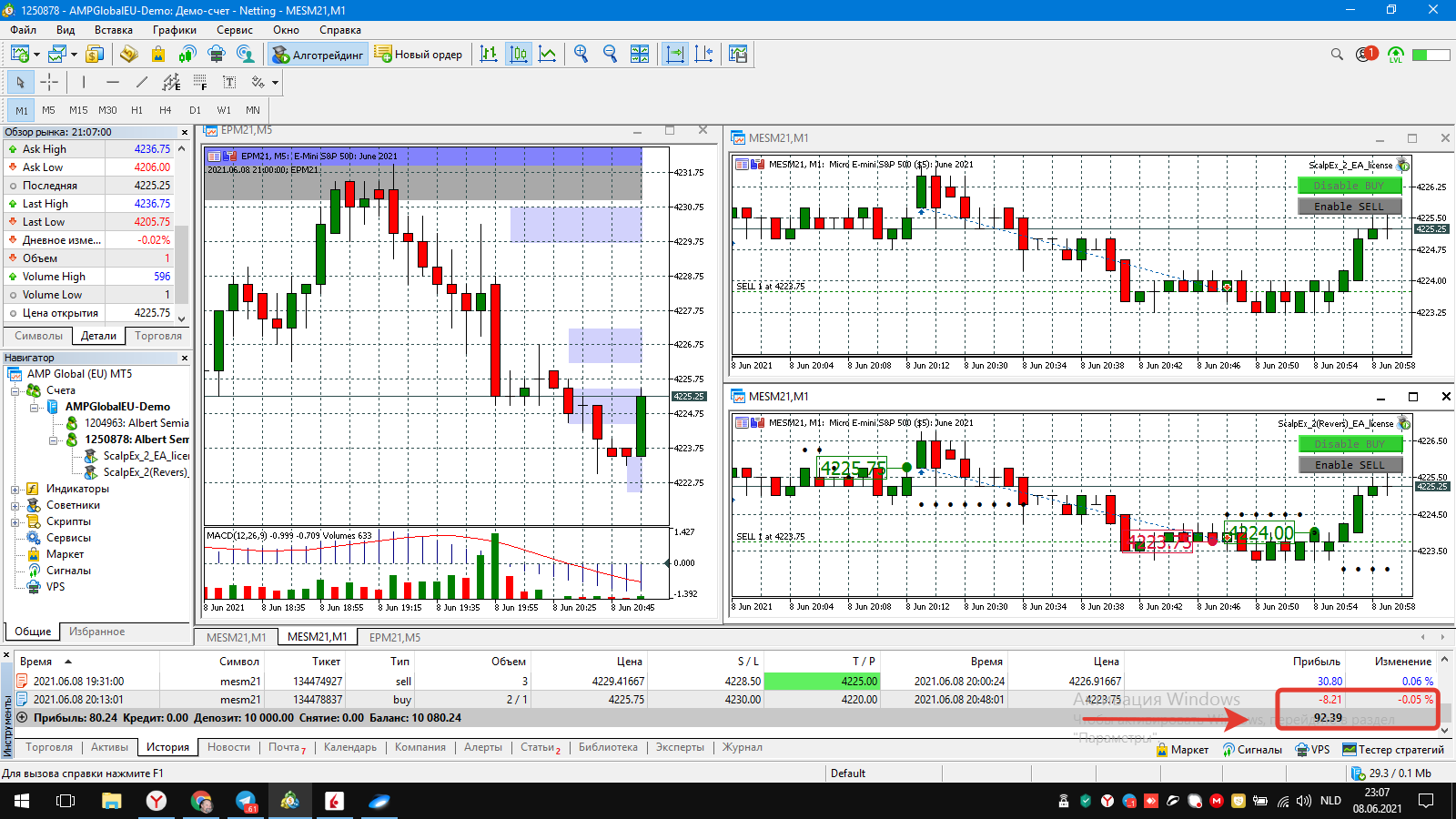Open the Сервис menu
The height and width of the screenshot is (819, 1456).
click(235, 30)
